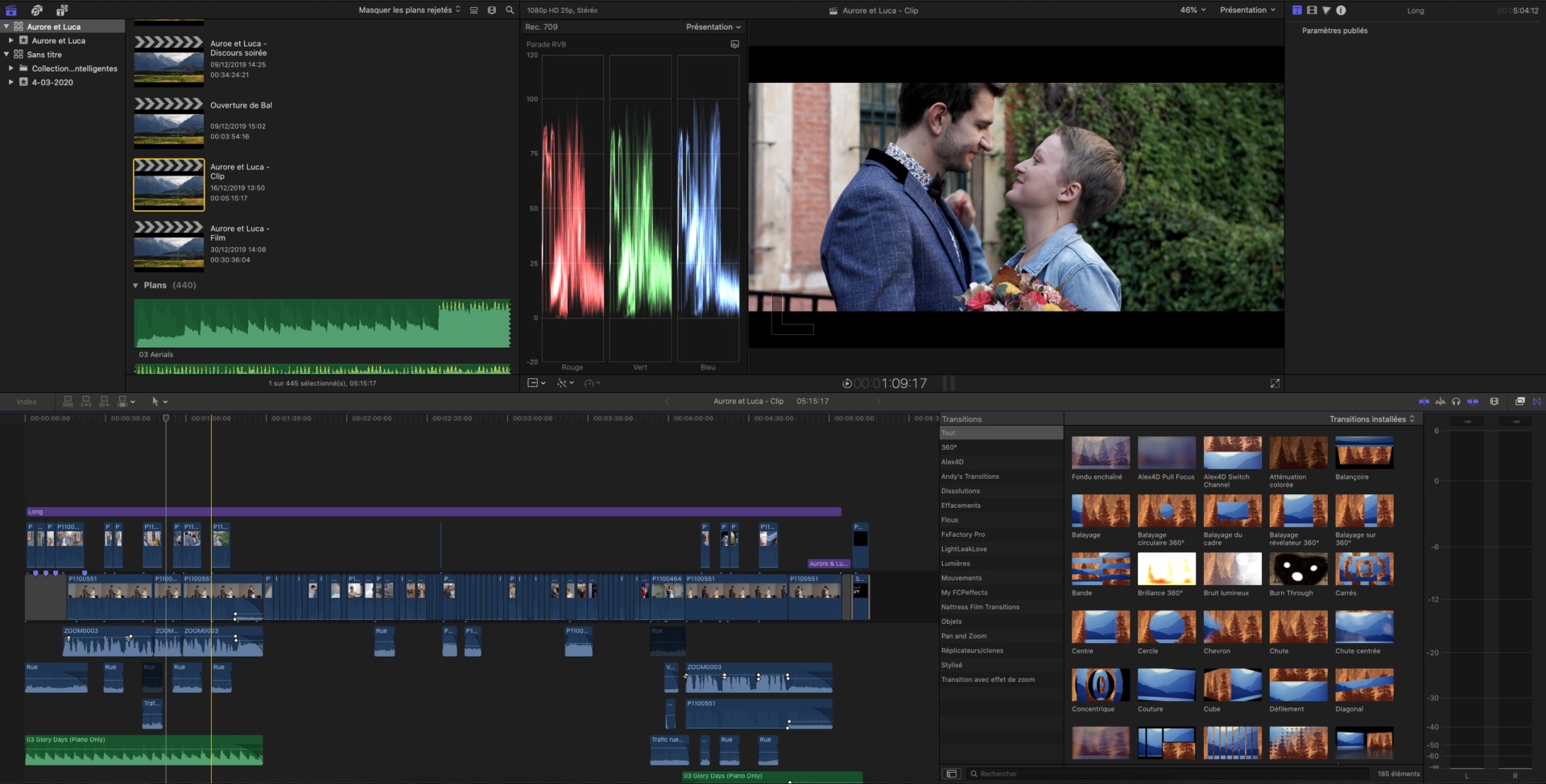Open Masquer les plans rejetés dropdown

point(409,10)
